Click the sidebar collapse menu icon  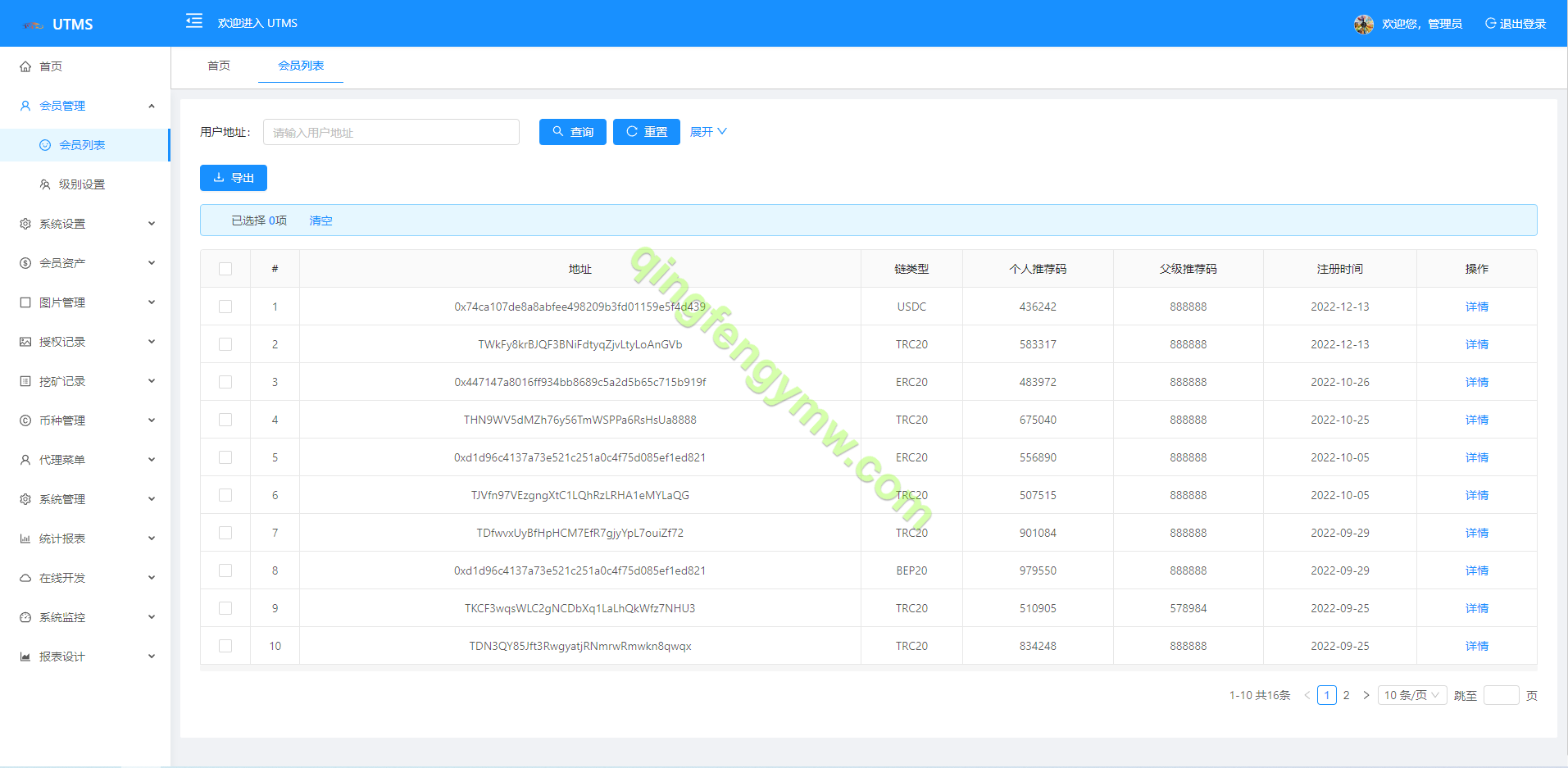coord(194,21)
